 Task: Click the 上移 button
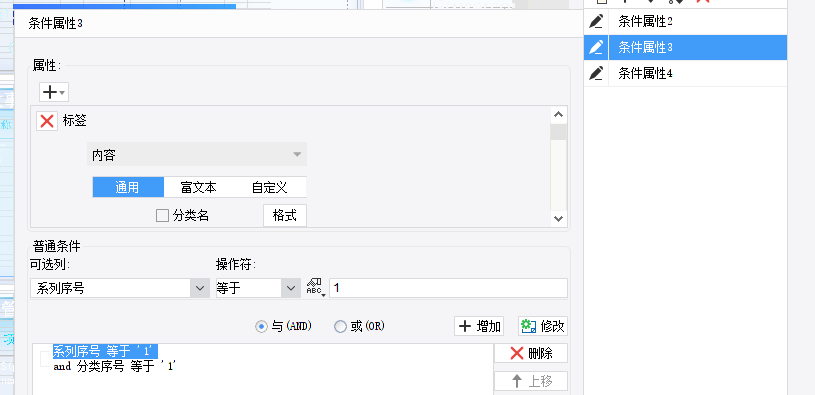[531, 381]
